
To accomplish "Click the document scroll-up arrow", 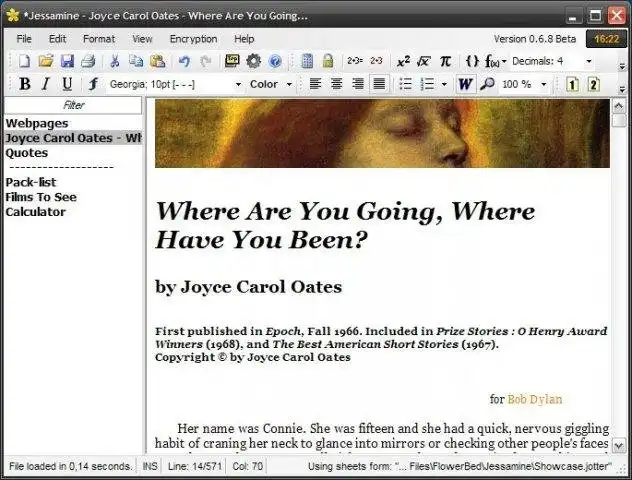I will [619, 106].
